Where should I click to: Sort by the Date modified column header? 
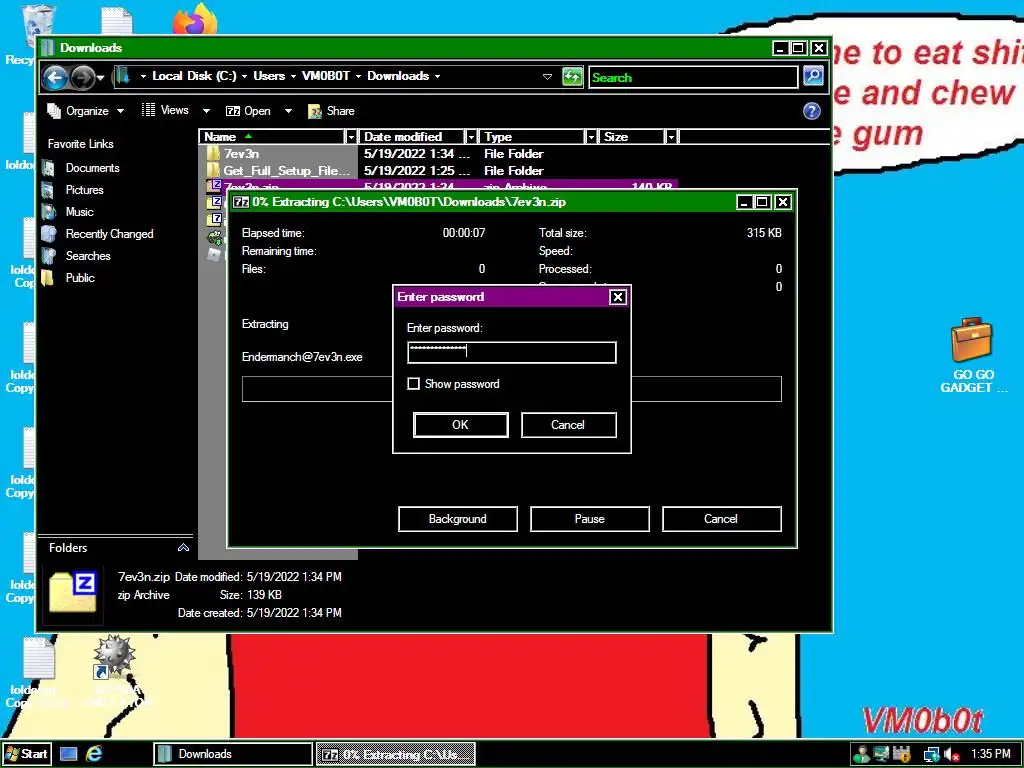411,136
